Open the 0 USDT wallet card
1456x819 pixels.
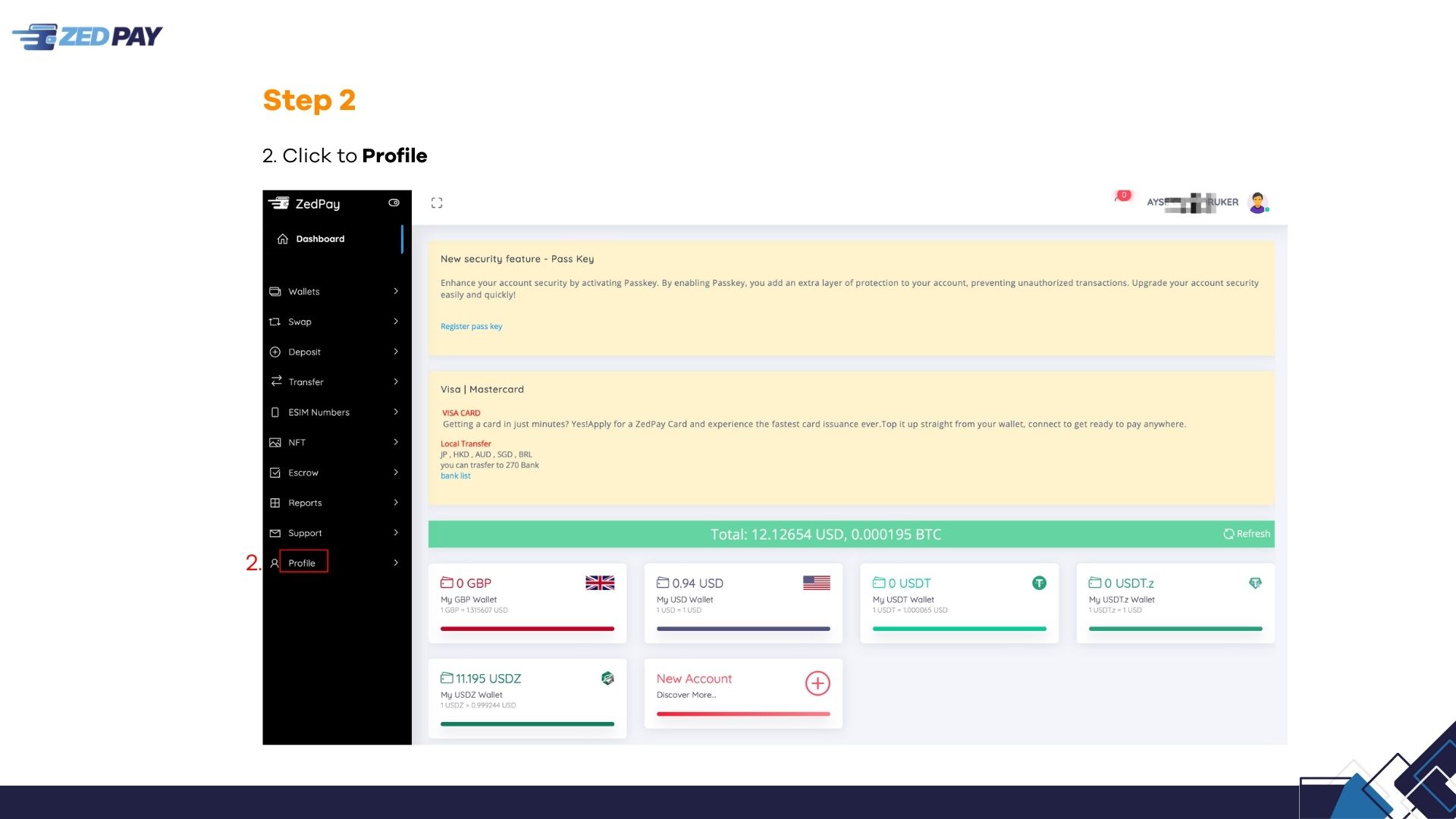[959, 604]
